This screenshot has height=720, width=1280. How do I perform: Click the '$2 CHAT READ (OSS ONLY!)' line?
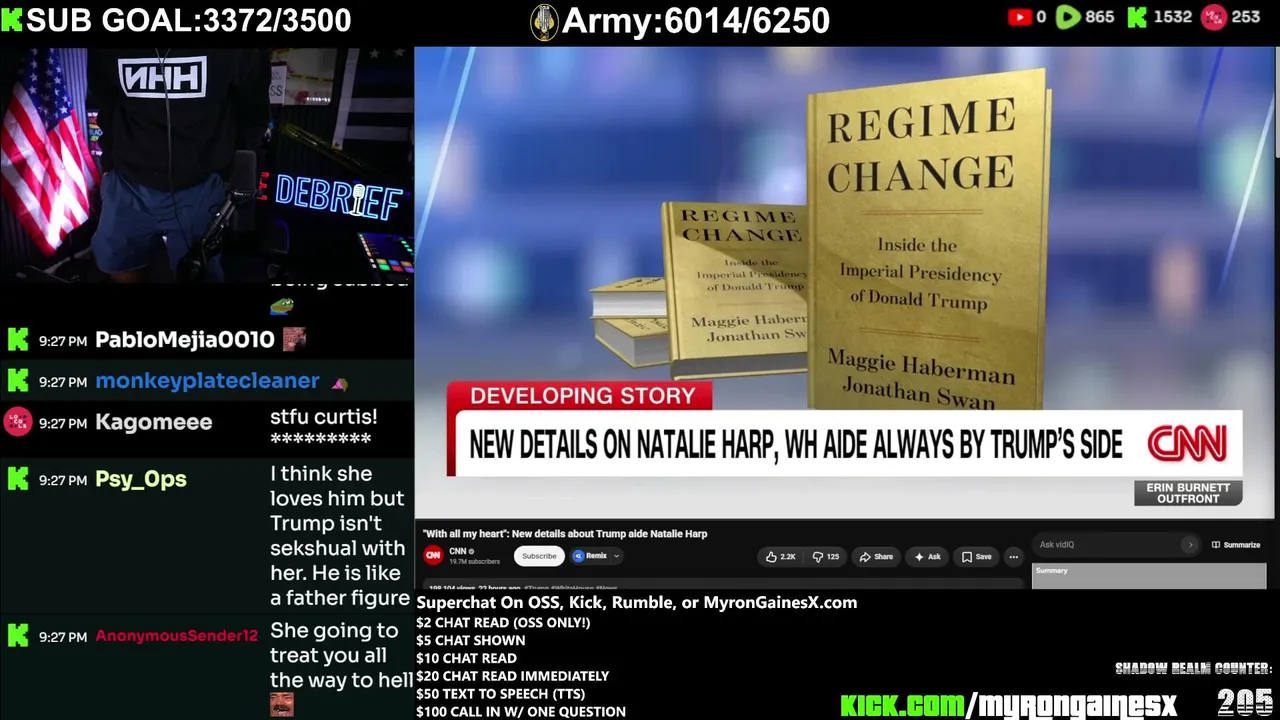click(503, 622)
